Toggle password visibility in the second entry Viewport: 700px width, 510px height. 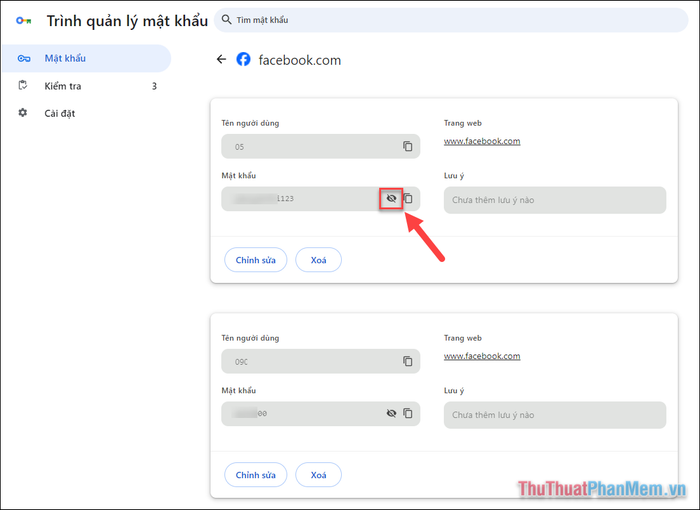[x=391, y=413]
